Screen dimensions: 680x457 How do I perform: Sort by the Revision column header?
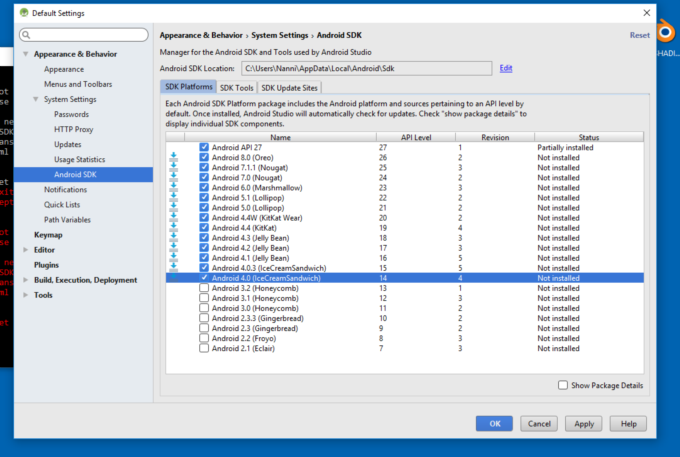pos(495,137)
